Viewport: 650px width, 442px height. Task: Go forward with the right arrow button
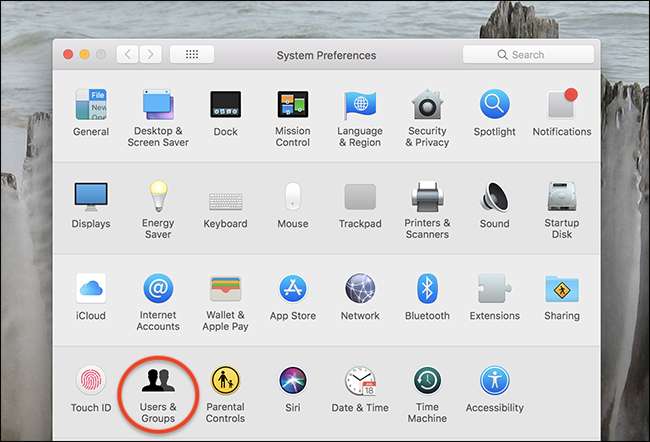tap(151, 55)
